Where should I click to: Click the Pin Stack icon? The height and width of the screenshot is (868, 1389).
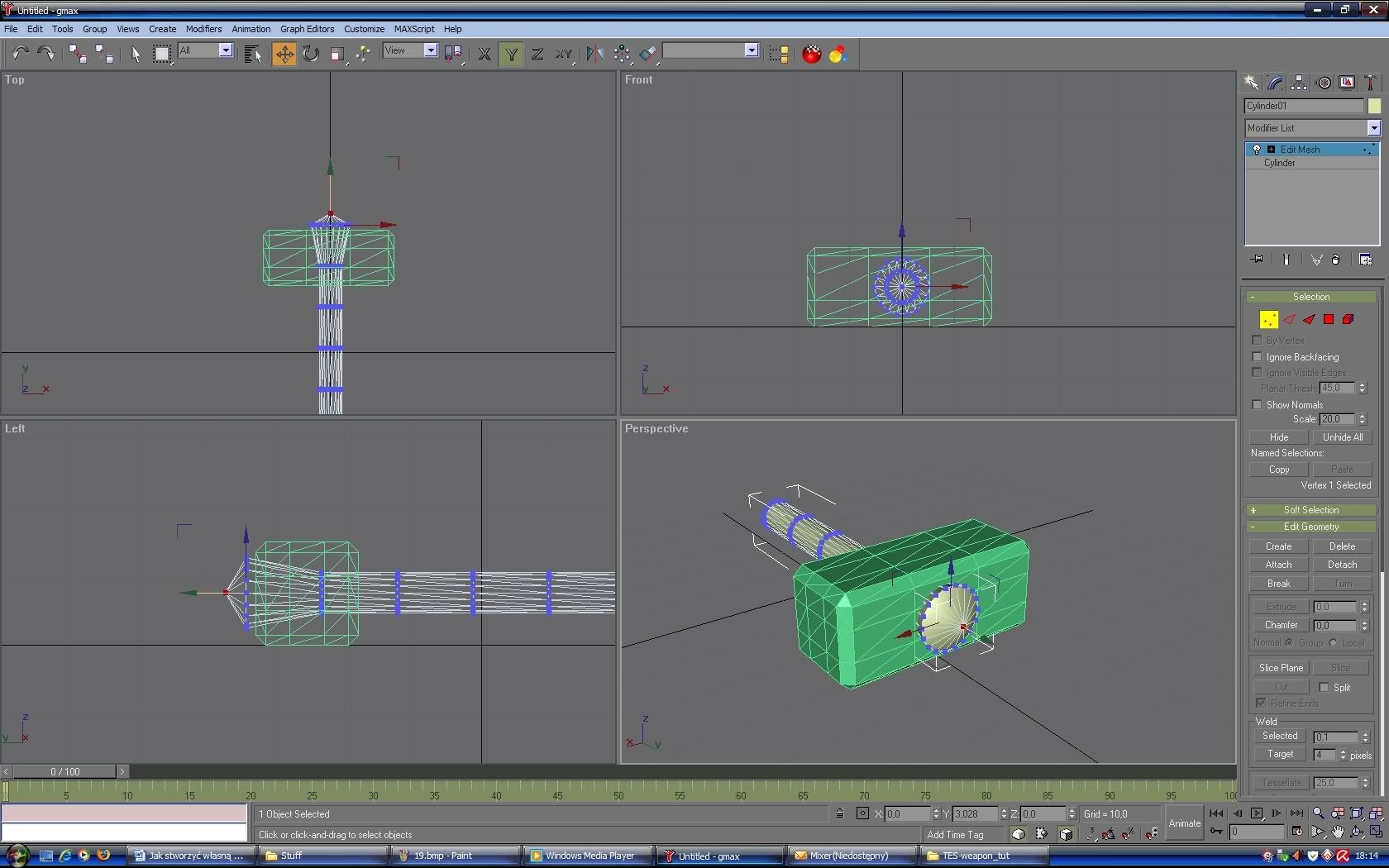click(1258, 260)
